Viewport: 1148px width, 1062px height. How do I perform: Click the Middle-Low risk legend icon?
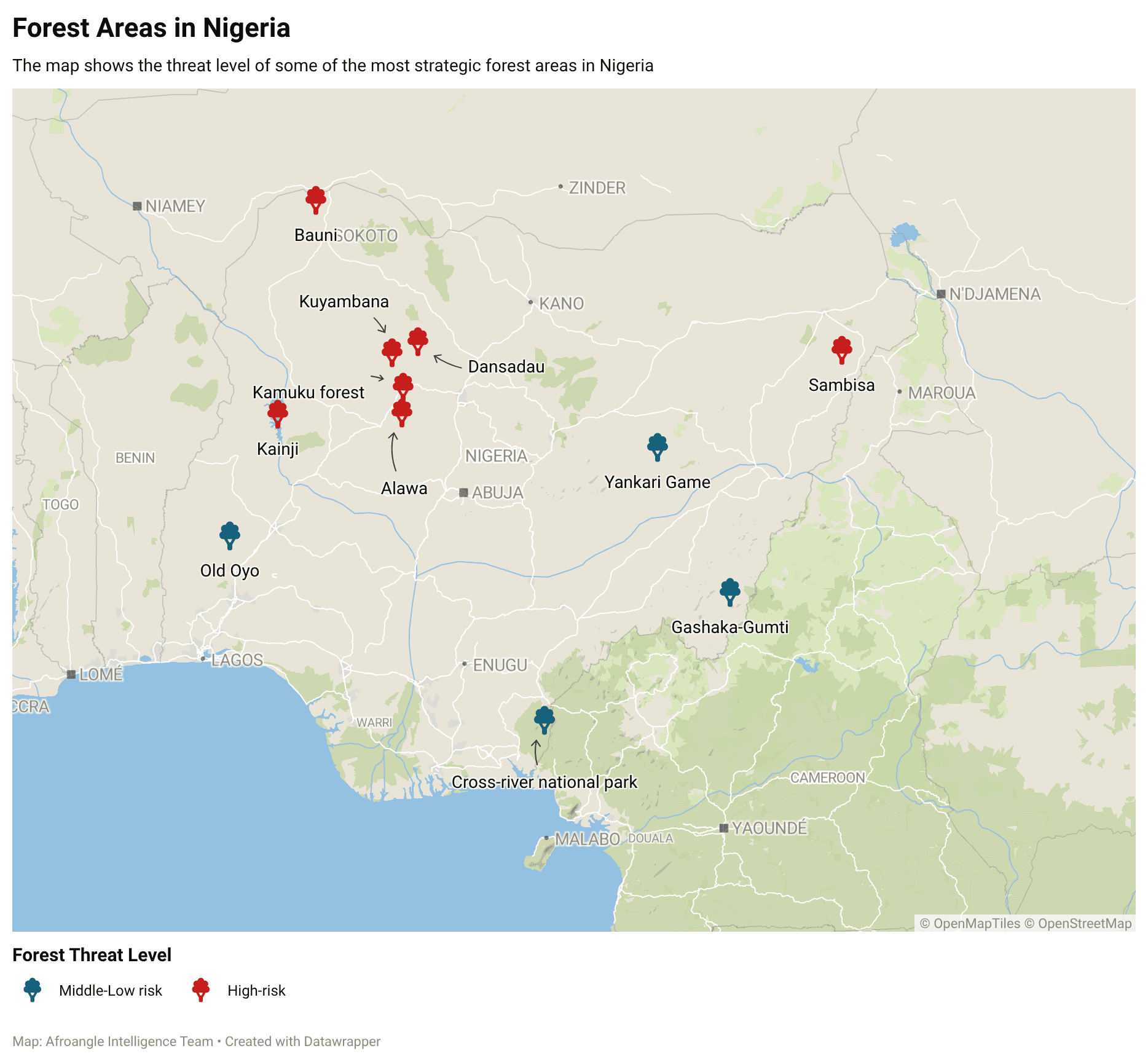click(33, 990)
